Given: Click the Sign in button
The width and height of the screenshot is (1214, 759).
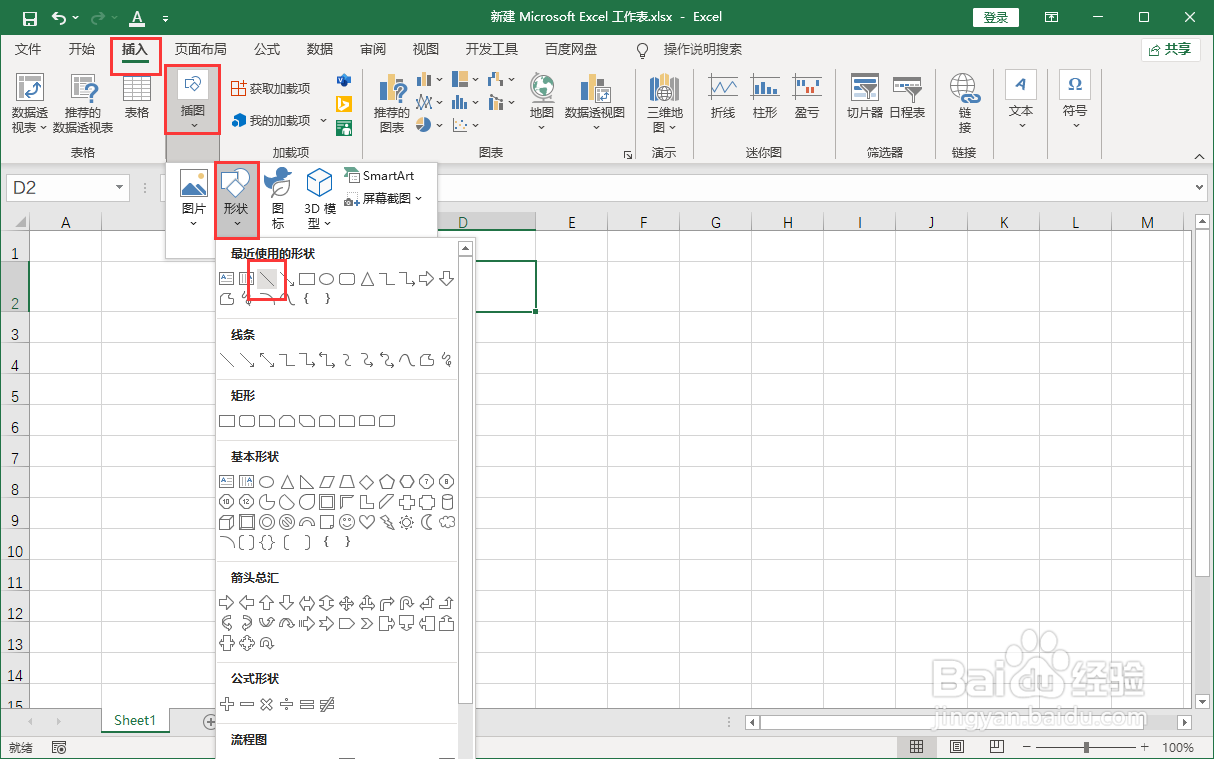Looking at the screenshot, I should pos(996,17).
